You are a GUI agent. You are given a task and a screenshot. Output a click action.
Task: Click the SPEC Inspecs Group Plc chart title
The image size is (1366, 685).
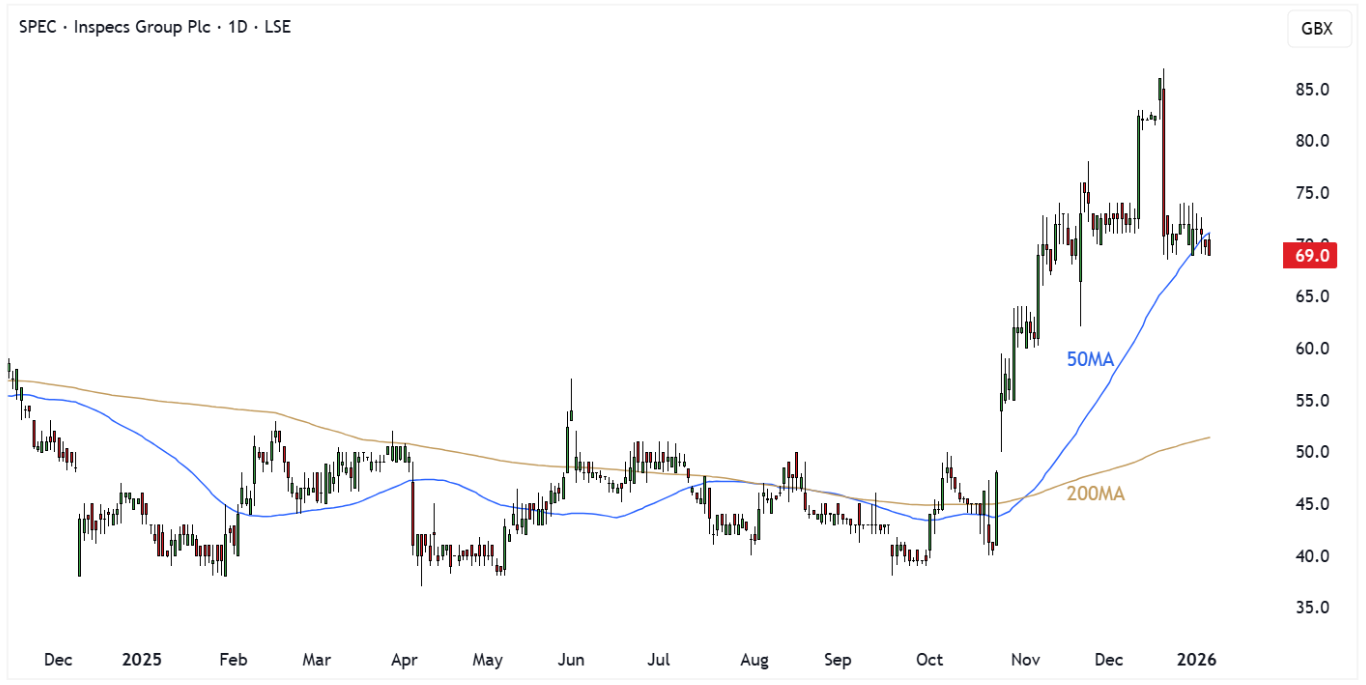(x=155, y=27)
